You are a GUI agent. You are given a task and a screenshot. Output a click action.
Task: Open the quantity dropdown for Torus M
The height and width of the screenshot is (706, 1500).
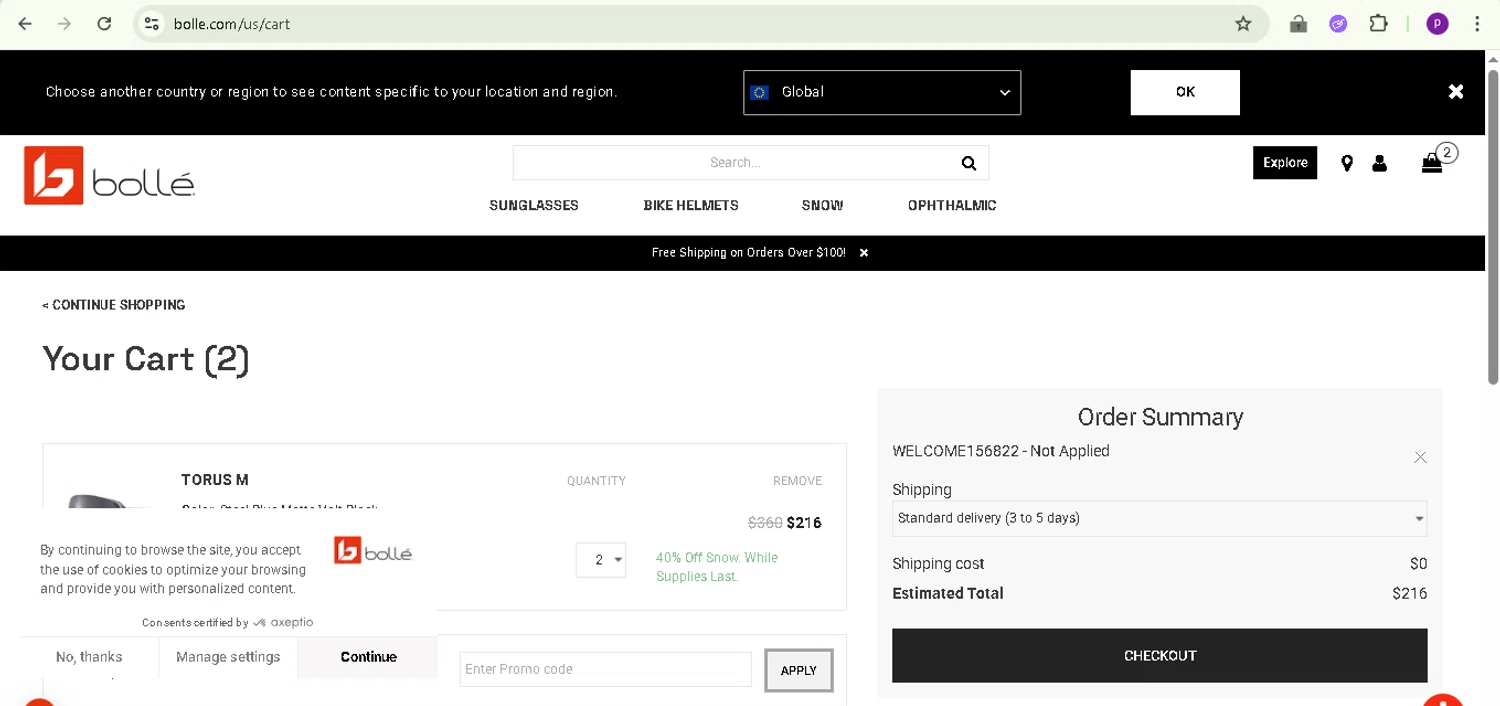tap(601, 560)
